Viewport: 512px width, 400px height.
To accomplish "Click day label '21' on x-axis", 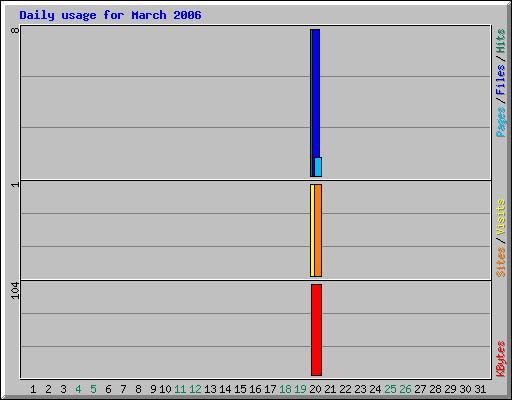I will pyautogui.click(x=330, y=389).
